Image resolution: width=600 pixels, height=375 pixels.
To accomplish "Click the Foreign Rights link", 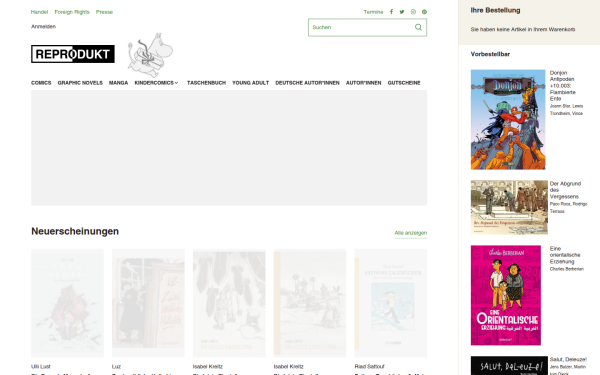I will point(72,12).
